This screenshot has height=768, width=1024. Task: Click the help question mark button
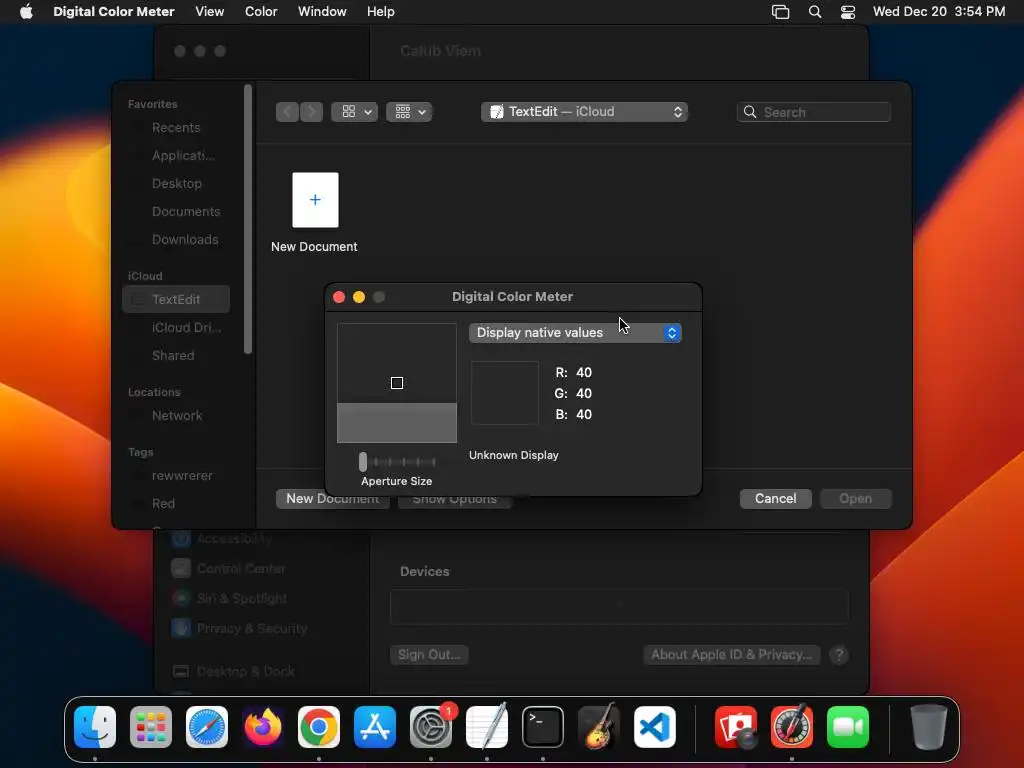[839, 655]
